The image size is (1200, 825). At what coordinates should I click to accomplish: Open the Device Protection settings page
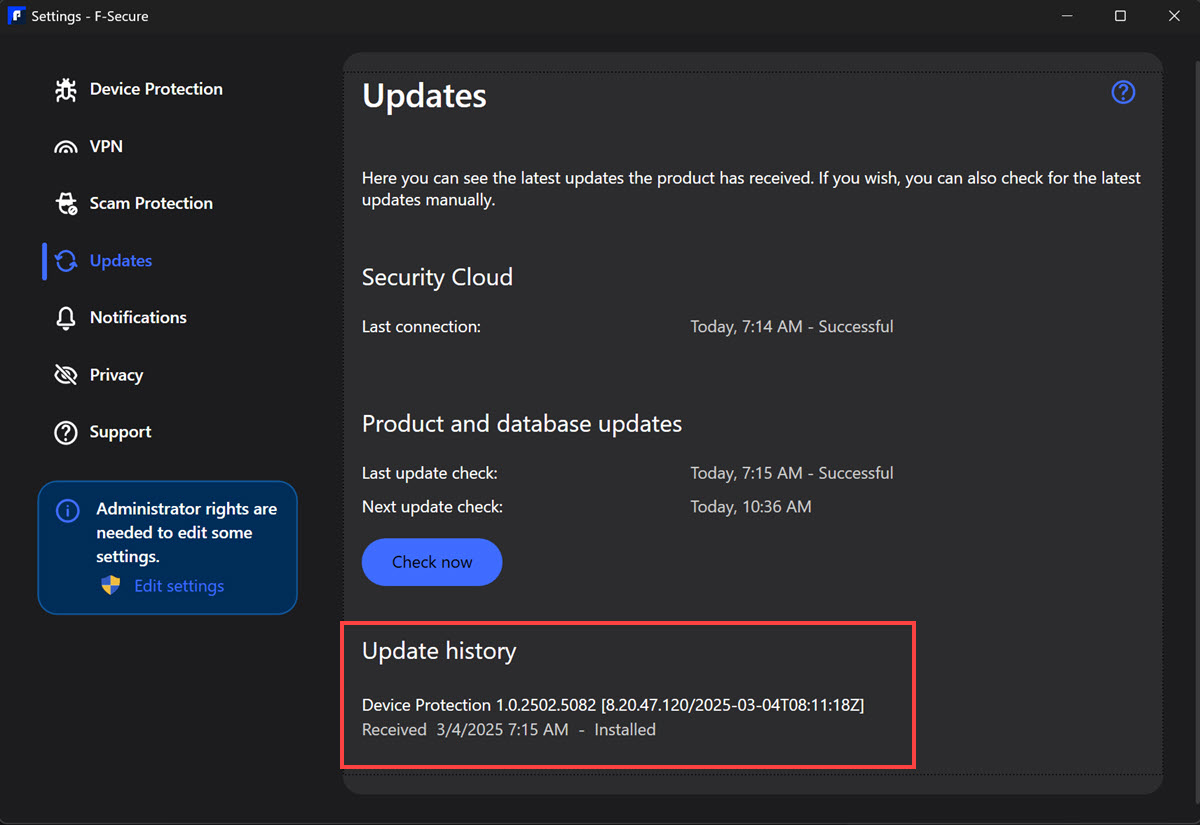(156, 89)
